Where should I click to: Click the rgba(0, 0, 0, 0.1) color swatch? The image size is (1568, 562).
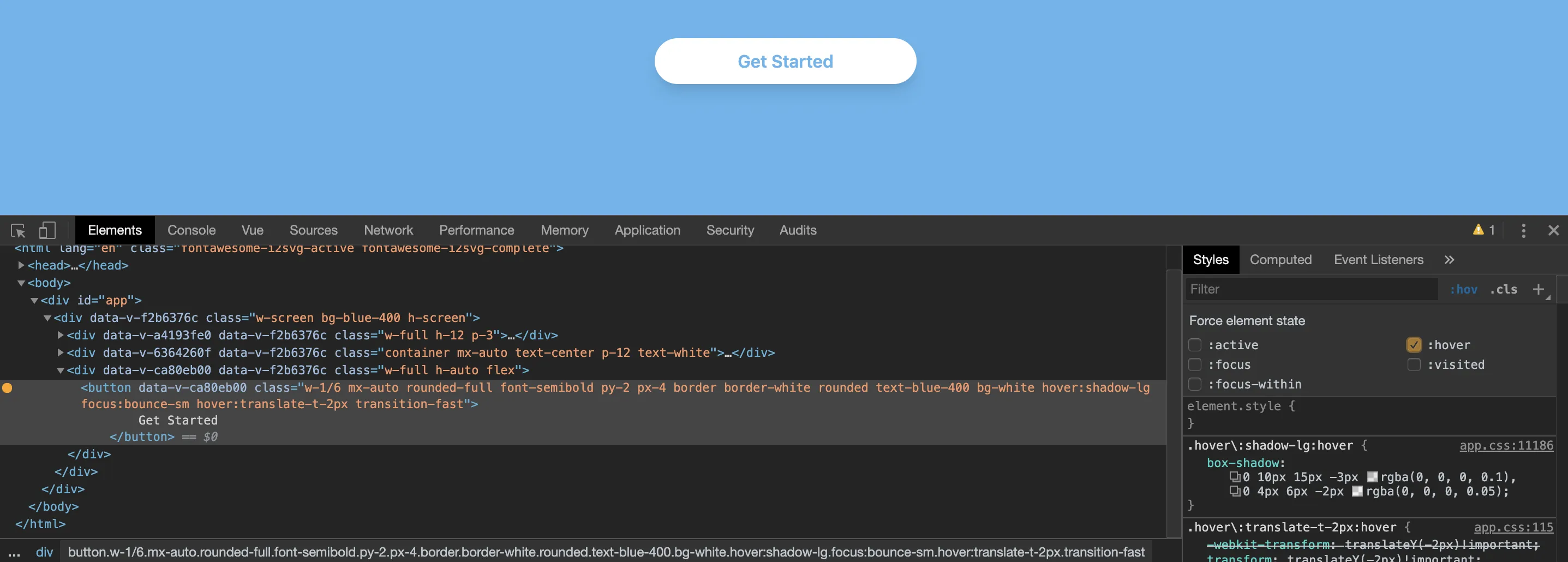pos(1372,477)
